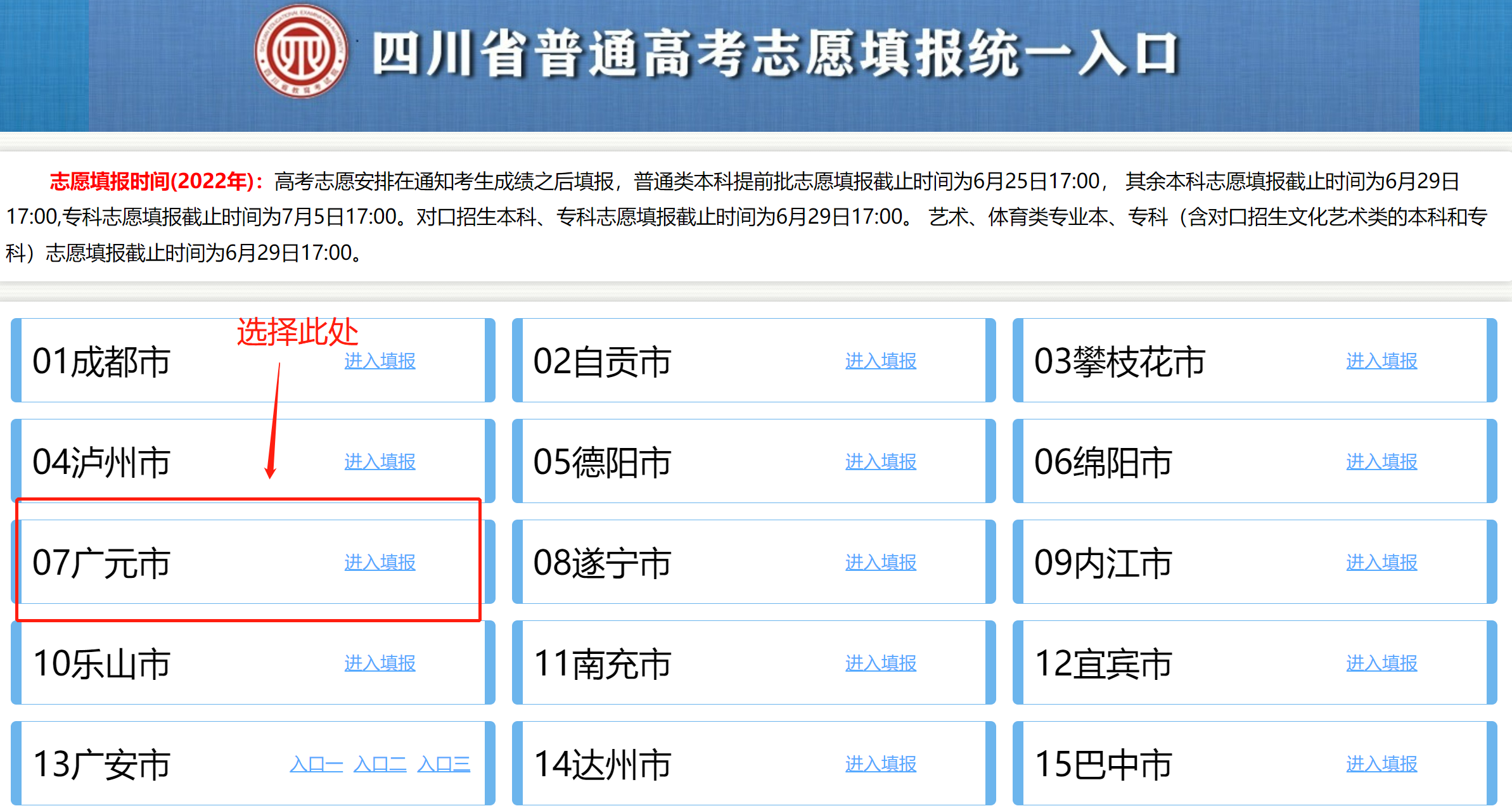This screenshot has height=806, width=1512.
Task: Click 进入填报 next to 04泸州市
Action: pyautogui.click(x=380, y=461)
